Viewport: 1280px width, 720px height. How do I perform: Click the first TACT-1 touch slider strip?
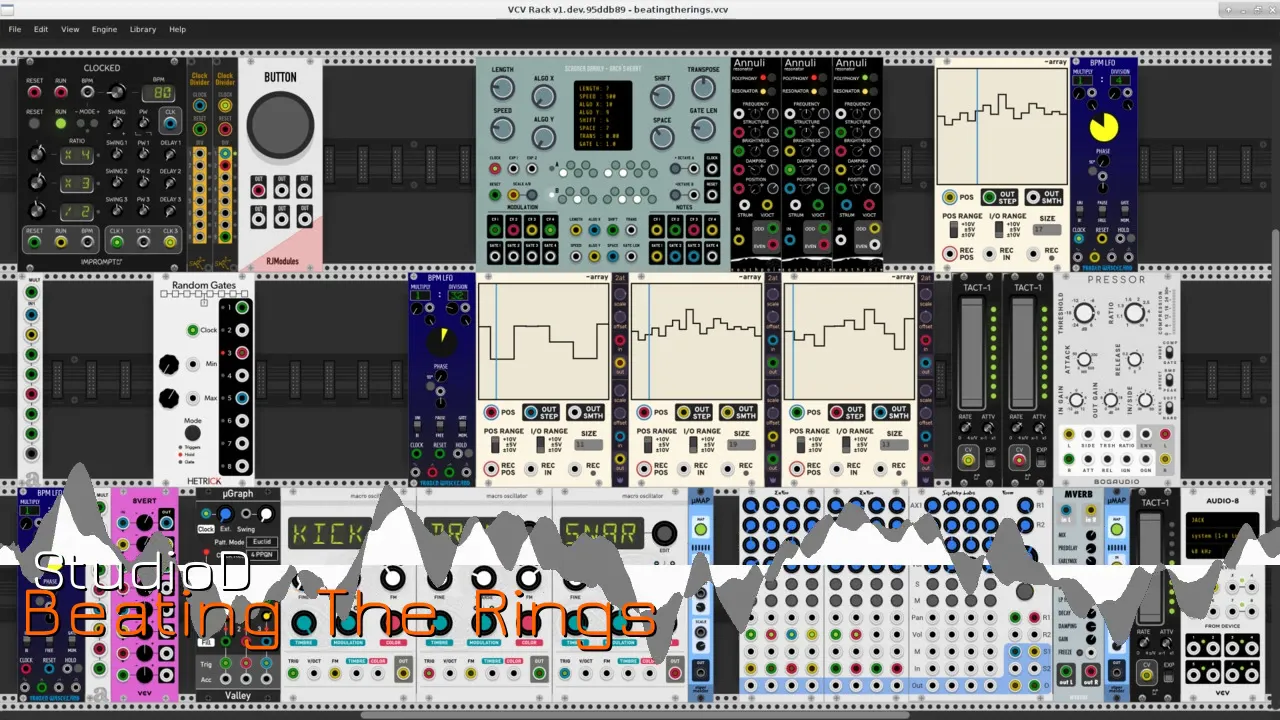click(972, 351)
